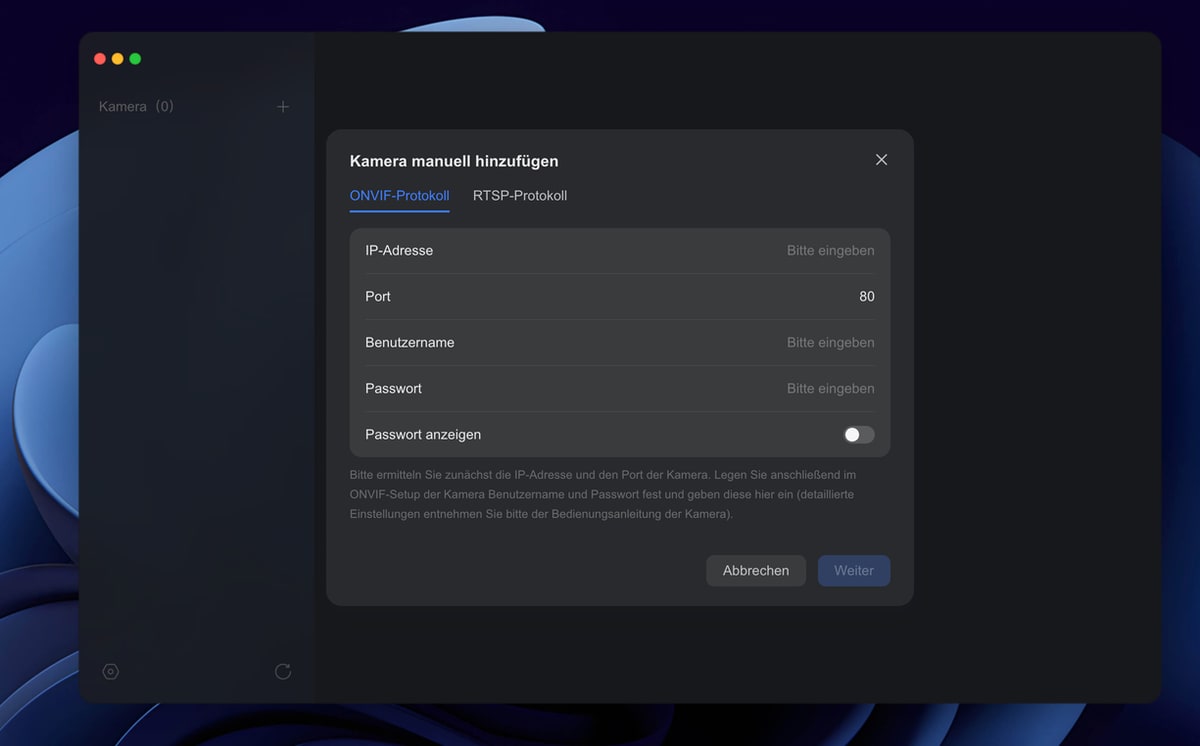Screen dimensions: 1200x746
Task: Close the Kamera manuell hinzufügen dialog
Action: point(881,160)
